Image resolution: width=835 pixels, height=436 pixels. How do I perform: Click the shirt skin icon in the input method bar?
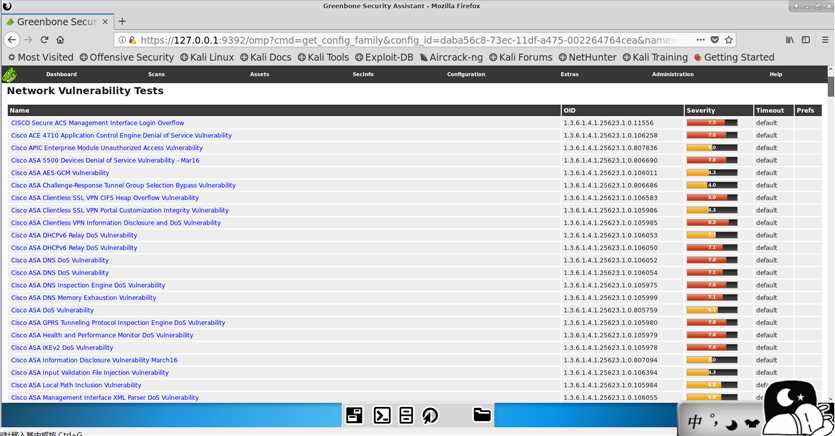click(x=752, y=424)
